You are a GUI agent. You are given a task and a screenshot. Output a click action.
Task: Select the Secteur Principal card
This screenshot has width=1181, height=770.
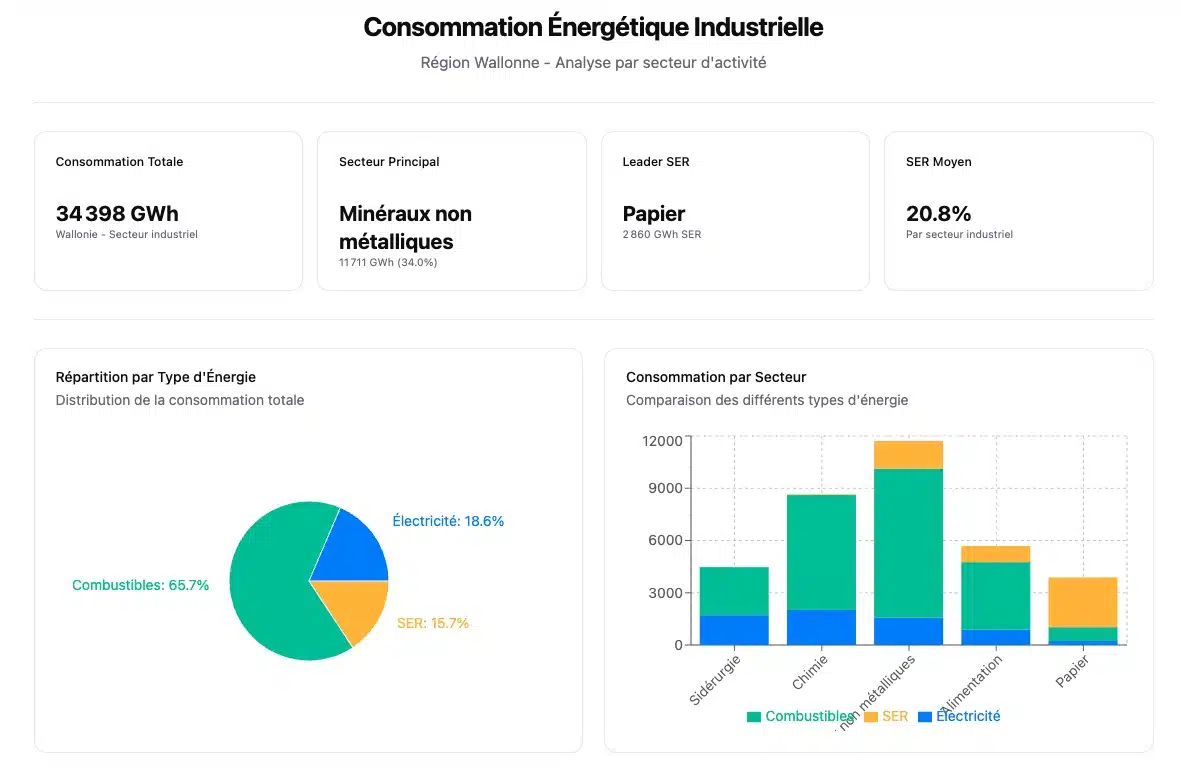coord(451,211)
